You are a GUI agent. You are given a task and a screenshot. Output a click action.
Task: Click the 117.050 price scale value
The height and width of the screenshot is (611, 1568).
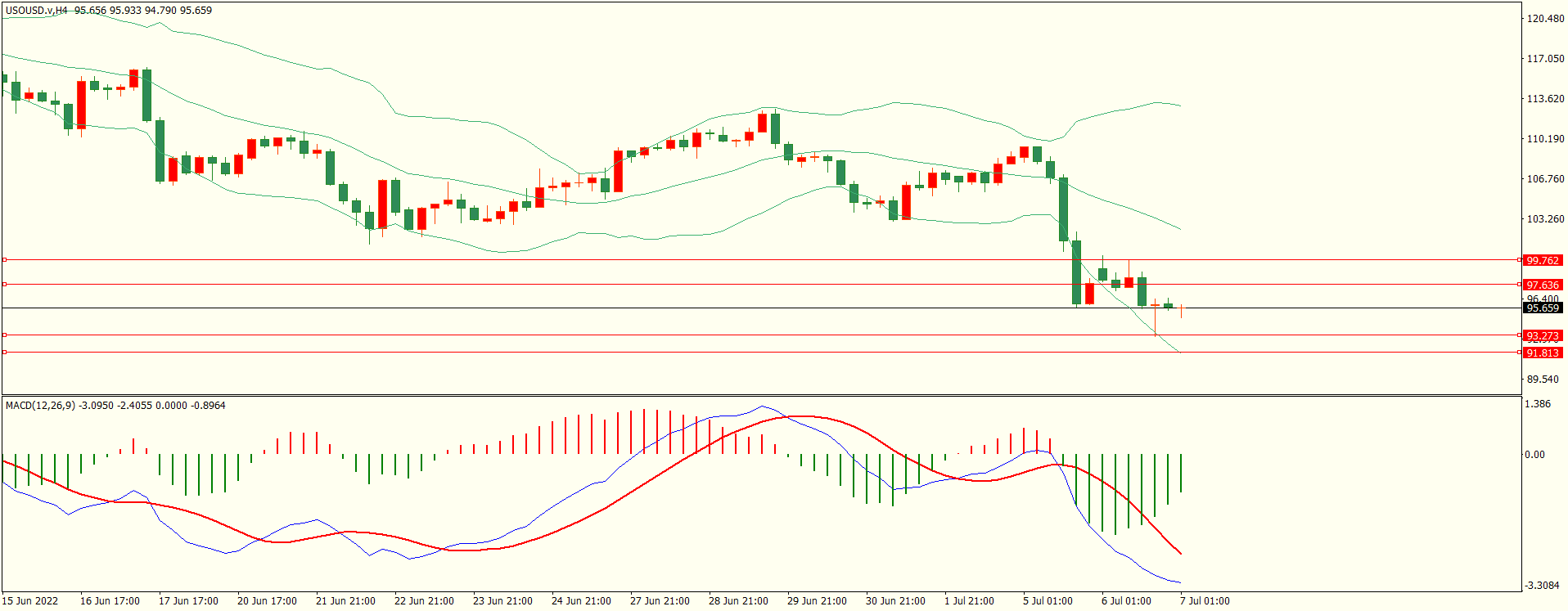pos(1546,59)
